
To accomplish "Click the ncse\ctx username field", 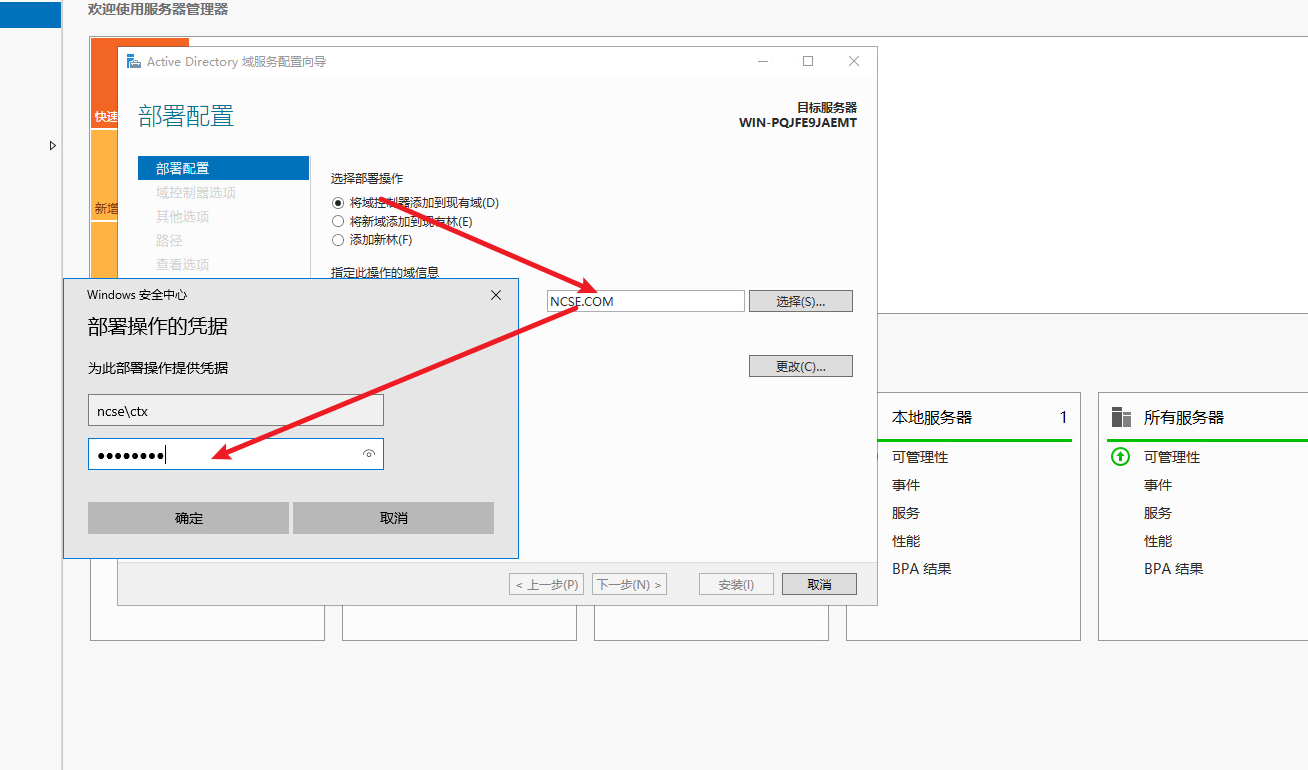I will click(235, 411).
